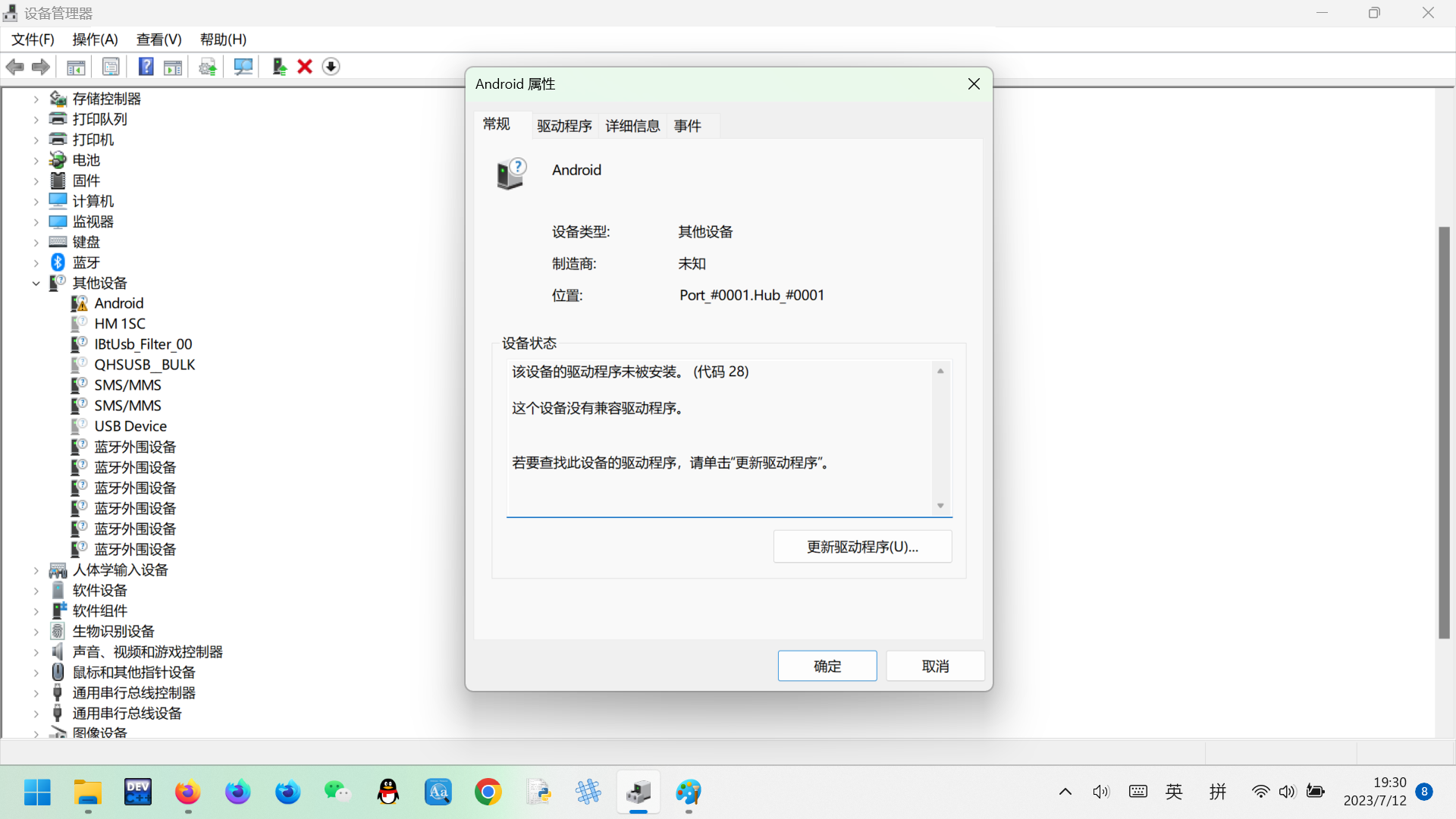The width and height of the screenshot is (1456, 819).
Task: Open the Windows Start menu
Action: tap(37, 792)
